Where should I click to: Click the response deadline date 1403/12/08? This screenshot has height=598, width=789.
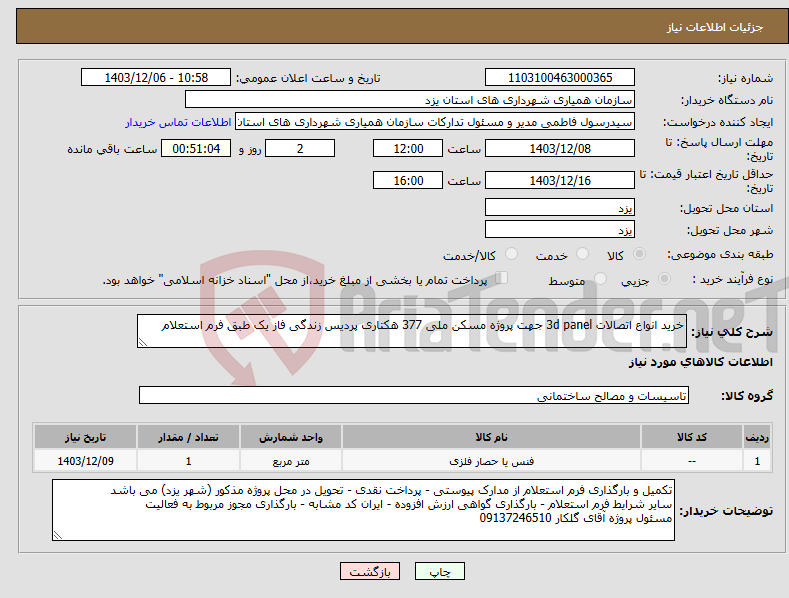(x=560, y=148)
